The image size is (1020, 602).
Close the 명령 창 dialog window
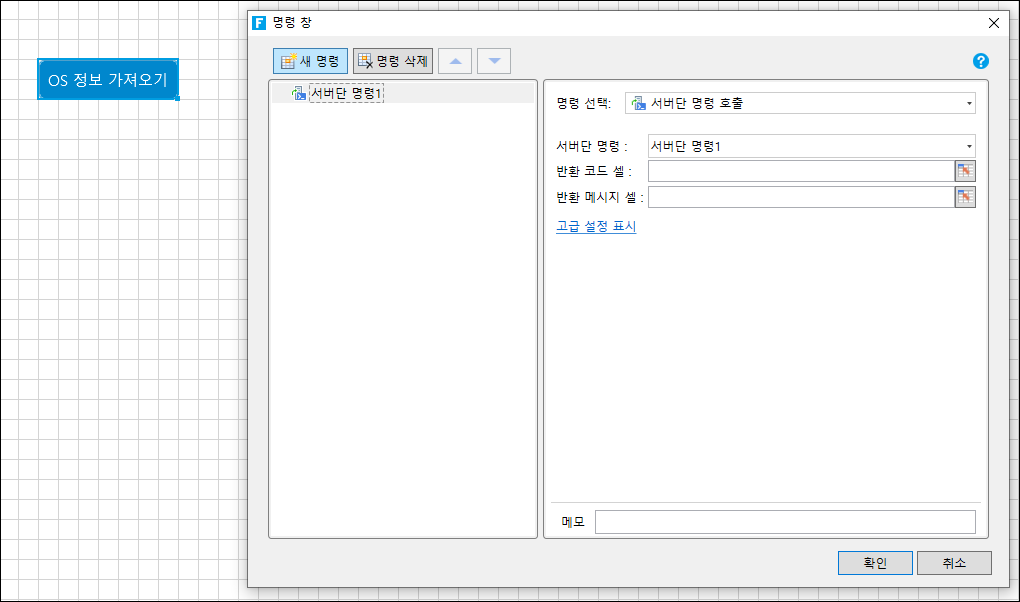pyautogui.click(x=993, y=22)
